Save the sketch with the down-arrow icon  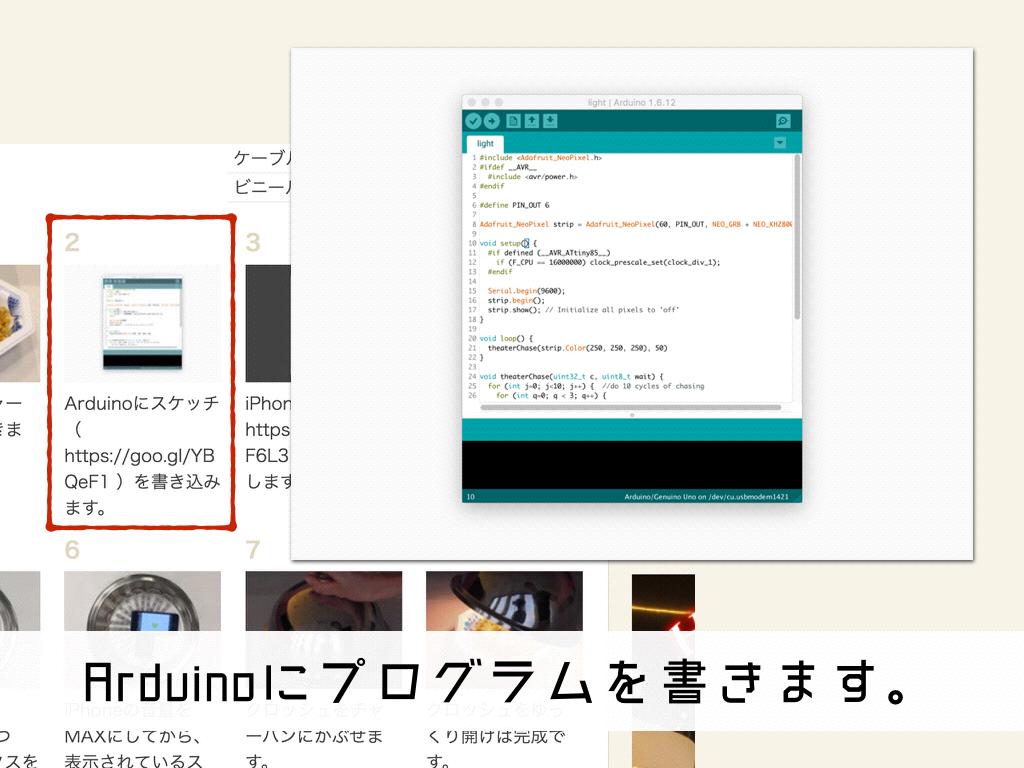550,121
